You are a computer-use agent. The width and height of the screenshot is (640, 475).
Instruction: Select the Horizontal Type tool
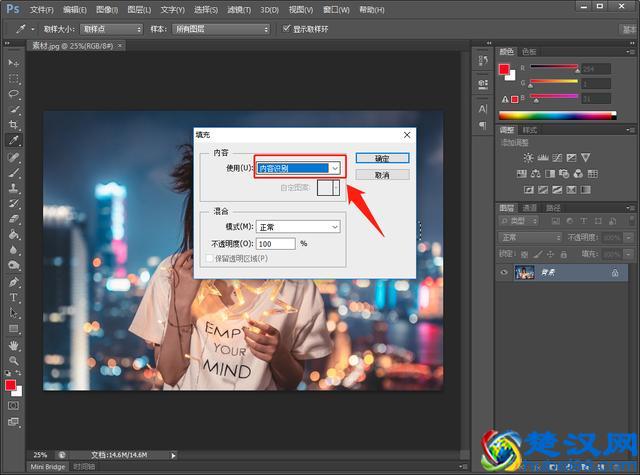14,297
